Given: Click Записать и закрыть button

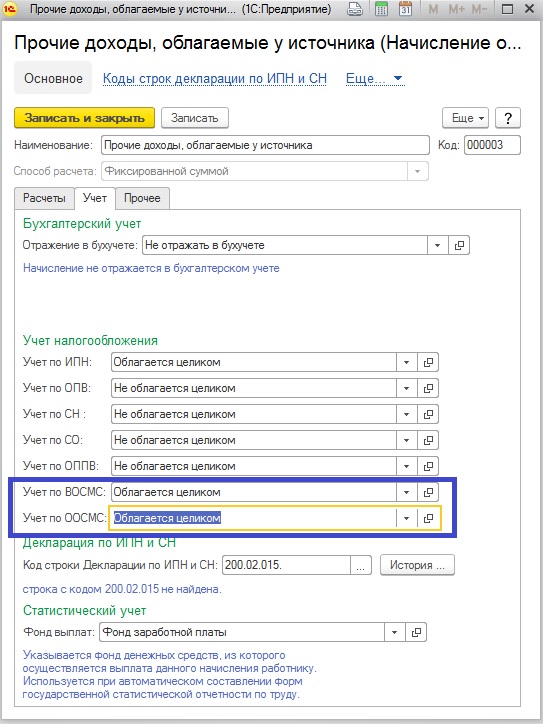Looking at the screenshot, I should (84, 118).
